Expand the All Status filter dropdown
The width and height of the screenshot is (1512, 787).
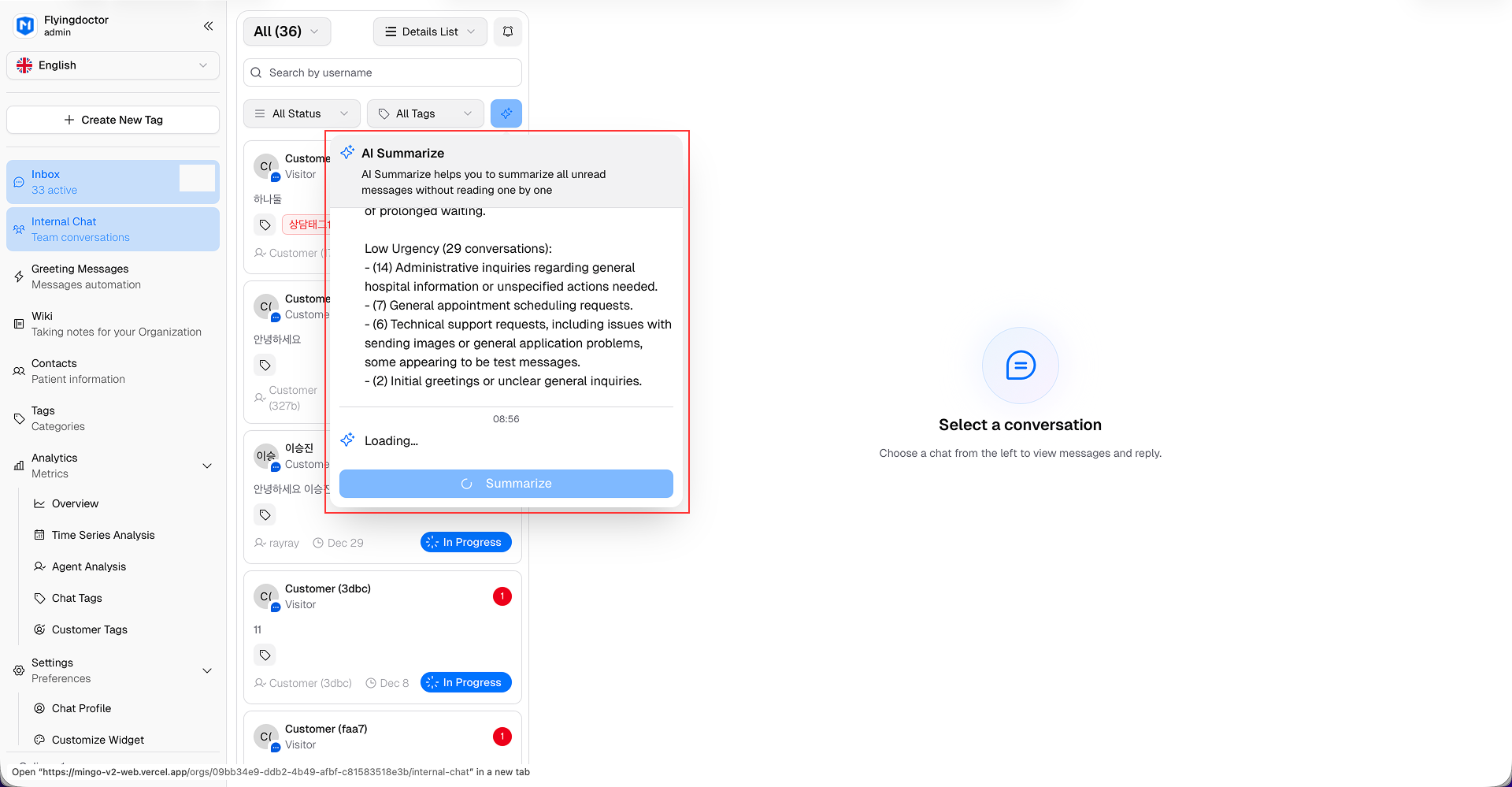pos(302,113)
